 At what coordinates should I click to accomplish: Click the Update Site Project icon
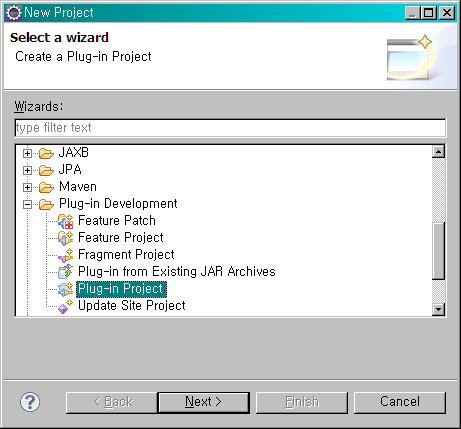click(65, 306)
